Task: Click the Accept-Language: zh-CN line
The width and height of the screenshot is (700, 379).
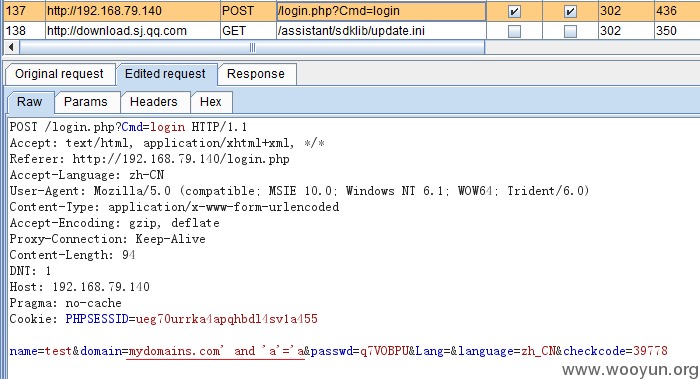Action: click(x=87, y=175)
